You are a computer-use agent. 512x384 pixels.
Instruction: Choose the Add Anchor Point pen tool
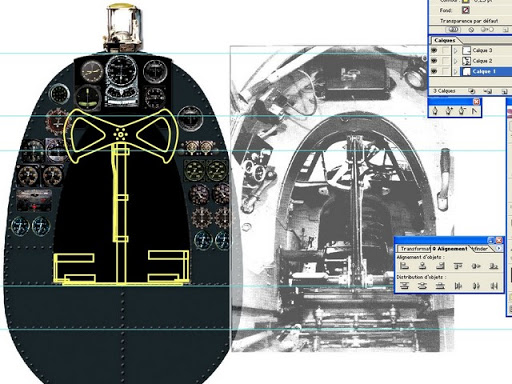pyautogui.click(x=449, y=111)
